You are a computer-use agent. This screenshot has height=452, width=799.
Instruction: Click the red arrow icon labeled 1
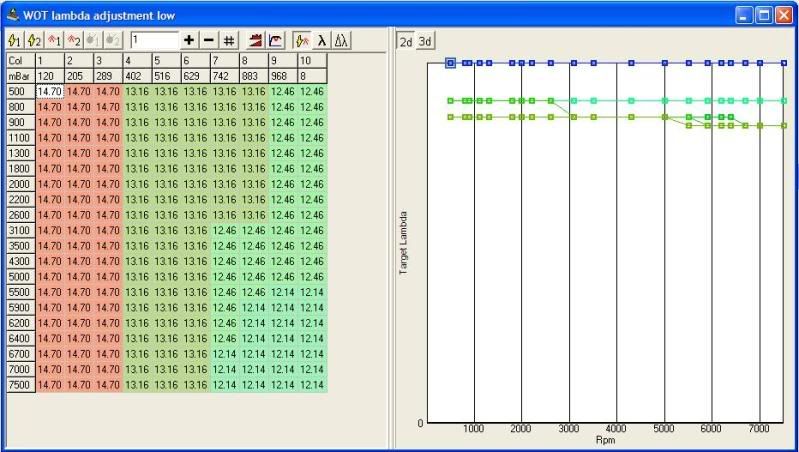click(54, 40)
